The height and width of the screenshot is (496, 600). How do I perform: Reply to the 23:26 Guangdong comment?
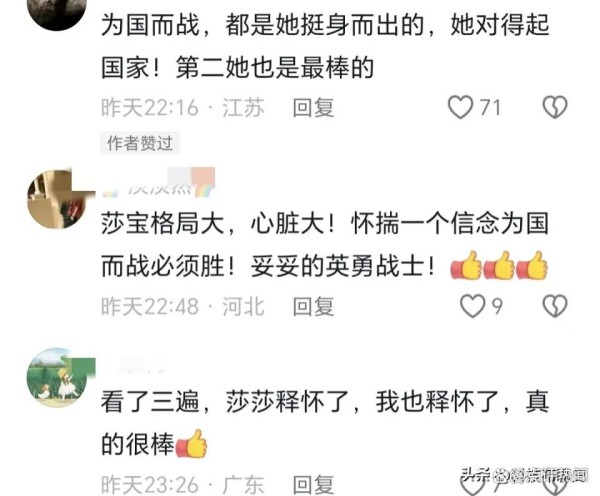(313, 485)
